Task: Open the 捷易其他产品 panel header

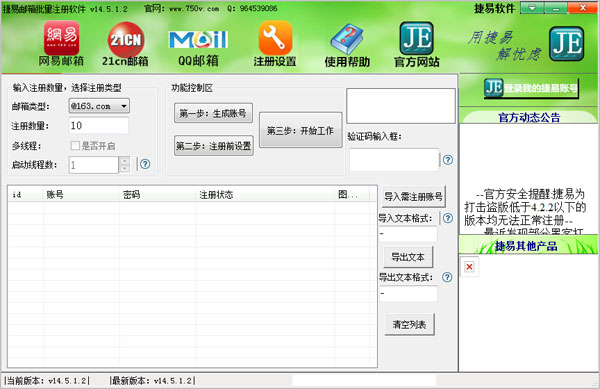Action: [528, 245]
